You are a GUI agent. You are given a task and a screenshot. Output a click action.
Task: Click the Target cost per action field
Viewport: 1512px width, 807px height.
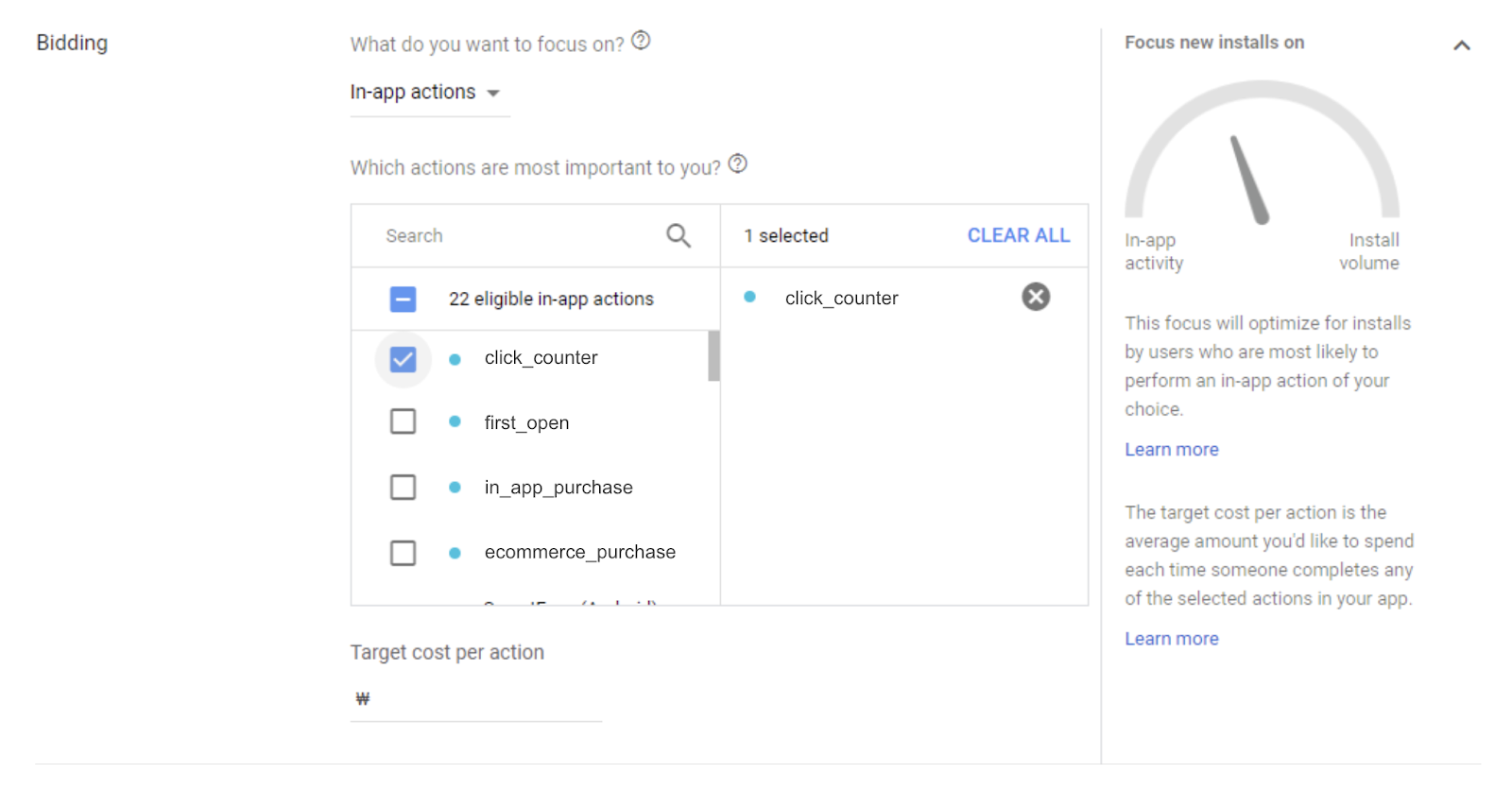pos(482,699)
